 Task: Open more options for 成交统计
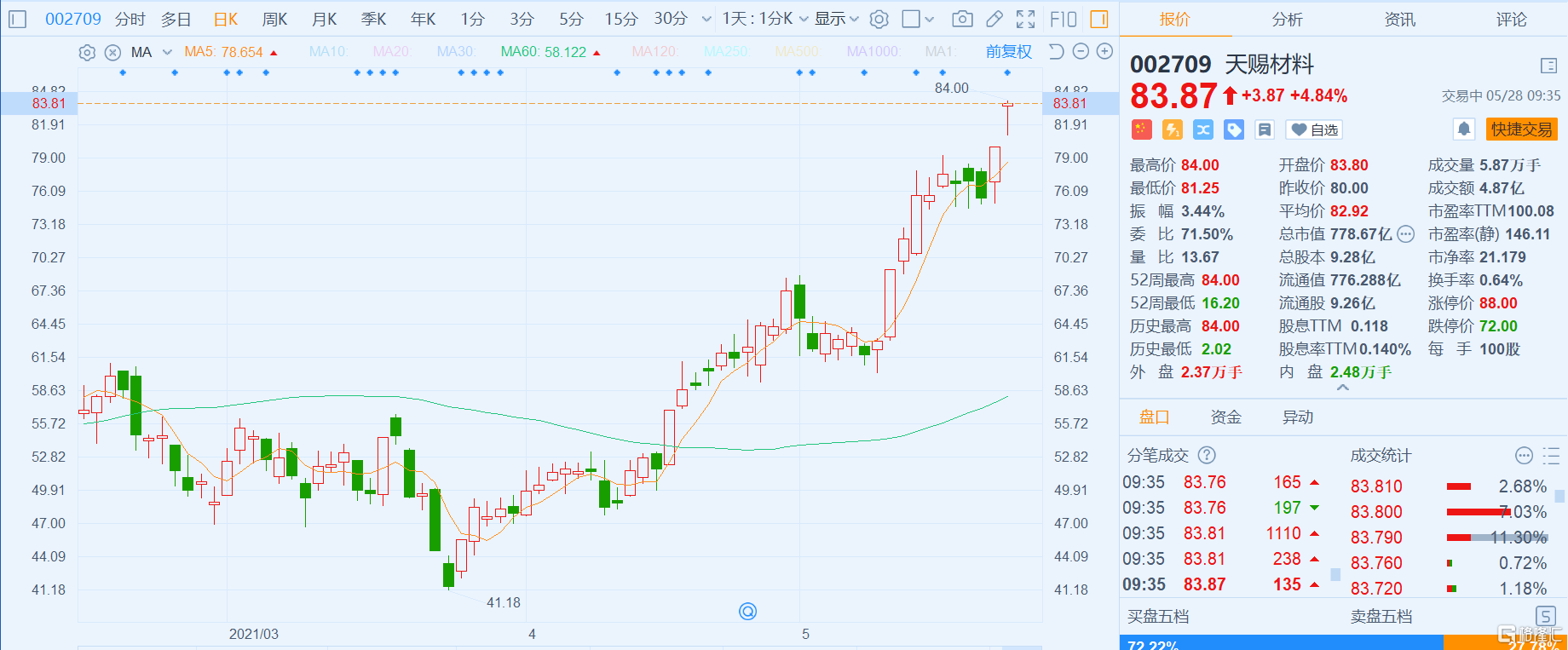point(1525,455)
